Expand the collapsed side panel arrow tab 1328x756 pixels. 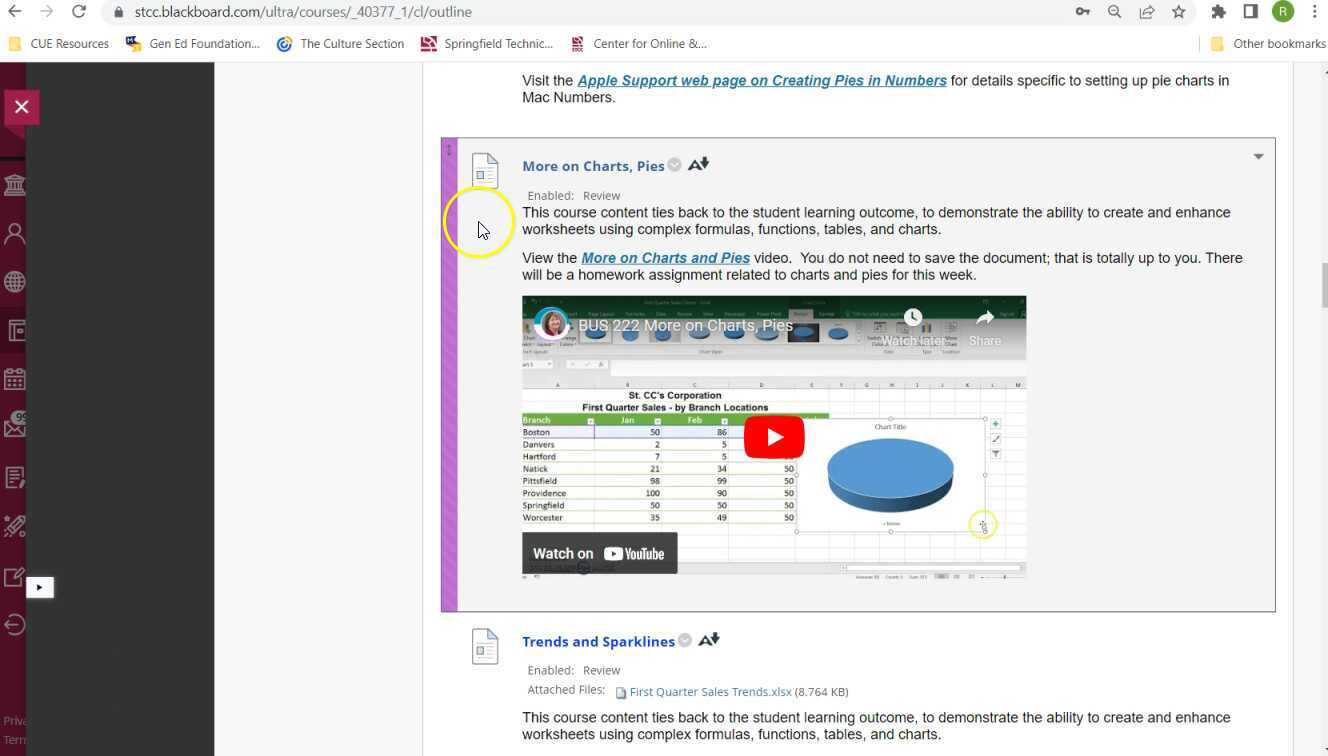tap(39, 587)
